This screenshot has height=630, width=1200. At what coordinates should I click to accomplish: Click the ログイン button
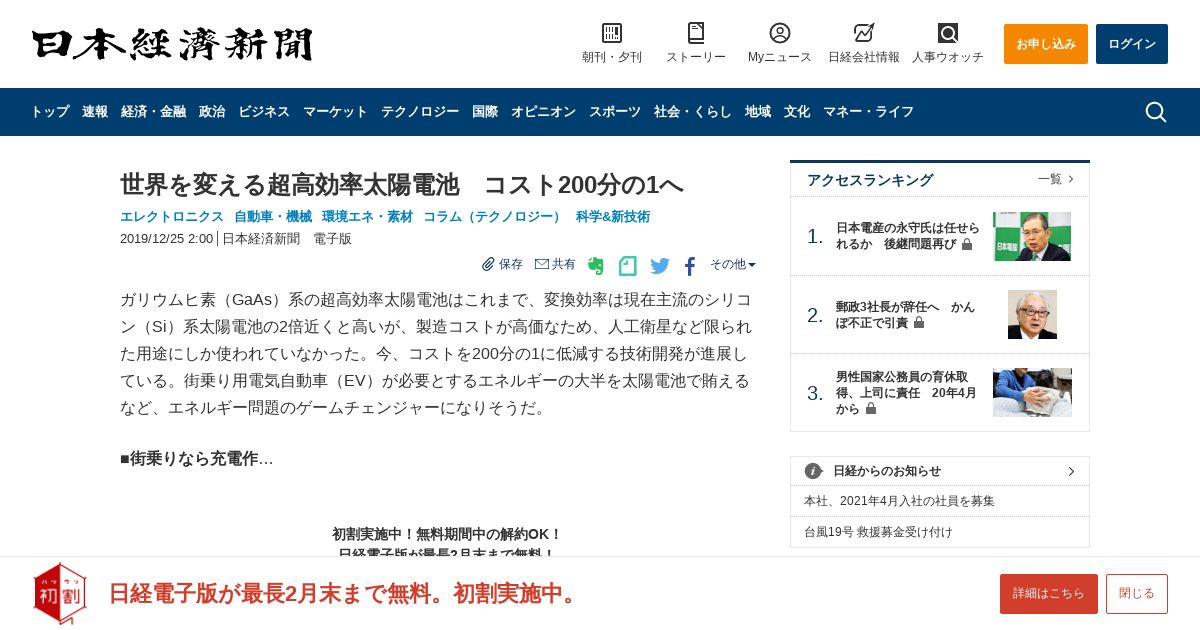coord(1132,44)
